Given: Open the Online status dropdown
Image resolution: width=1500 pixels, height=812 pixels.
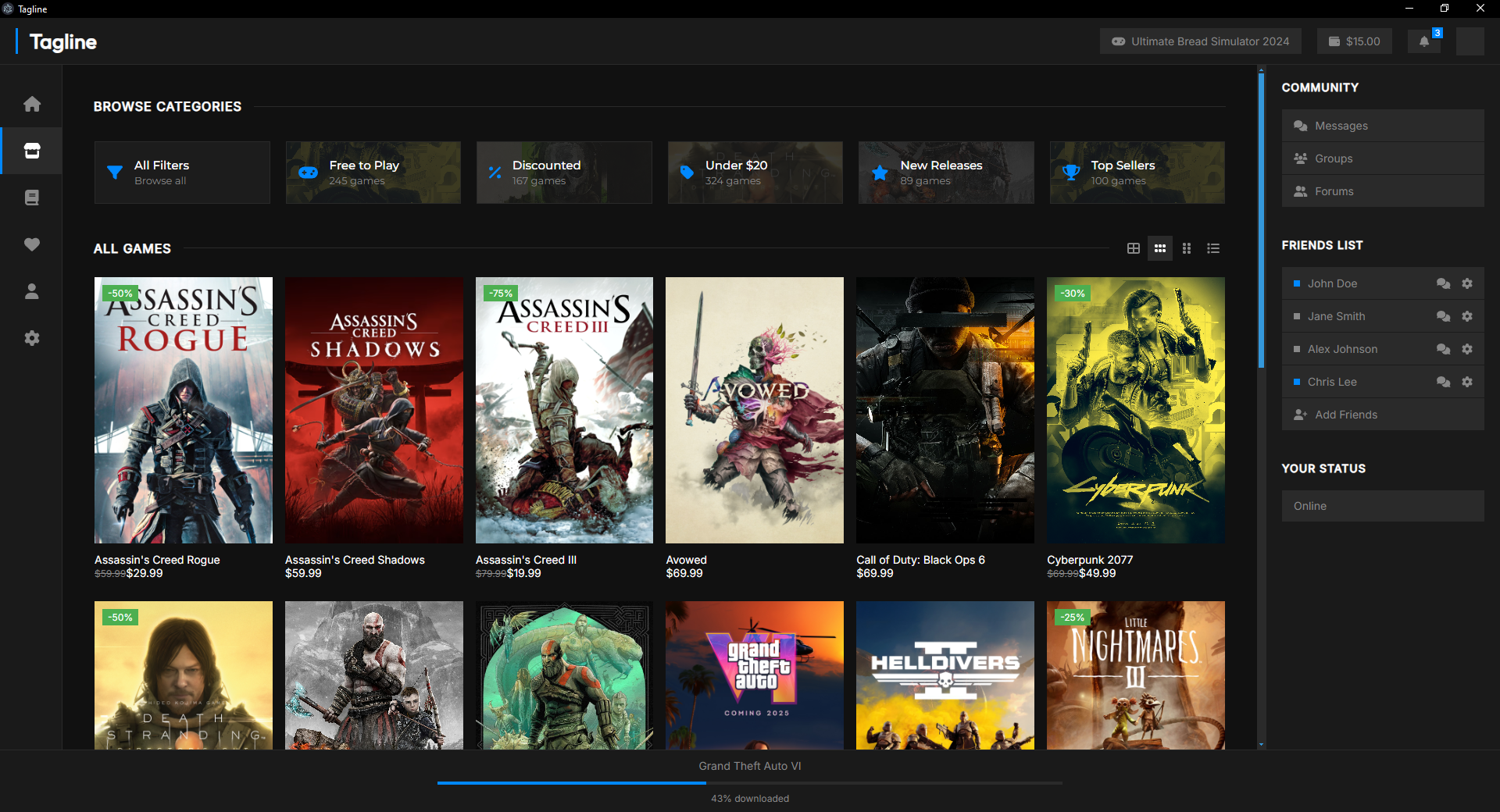Looking at the screenshot, I should (1383, 506).
